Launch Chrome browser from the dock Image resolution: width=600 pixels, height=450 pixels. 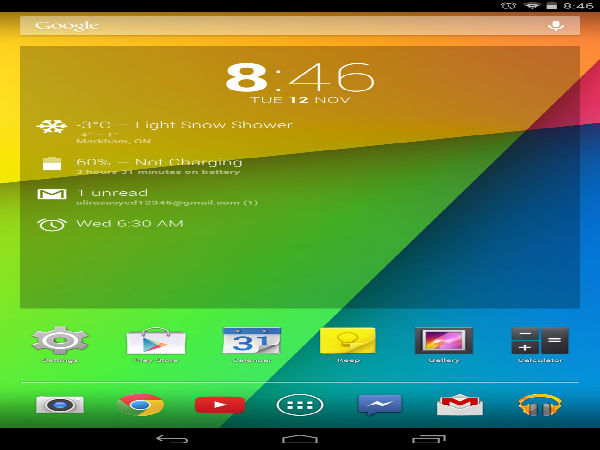(140, 405)
